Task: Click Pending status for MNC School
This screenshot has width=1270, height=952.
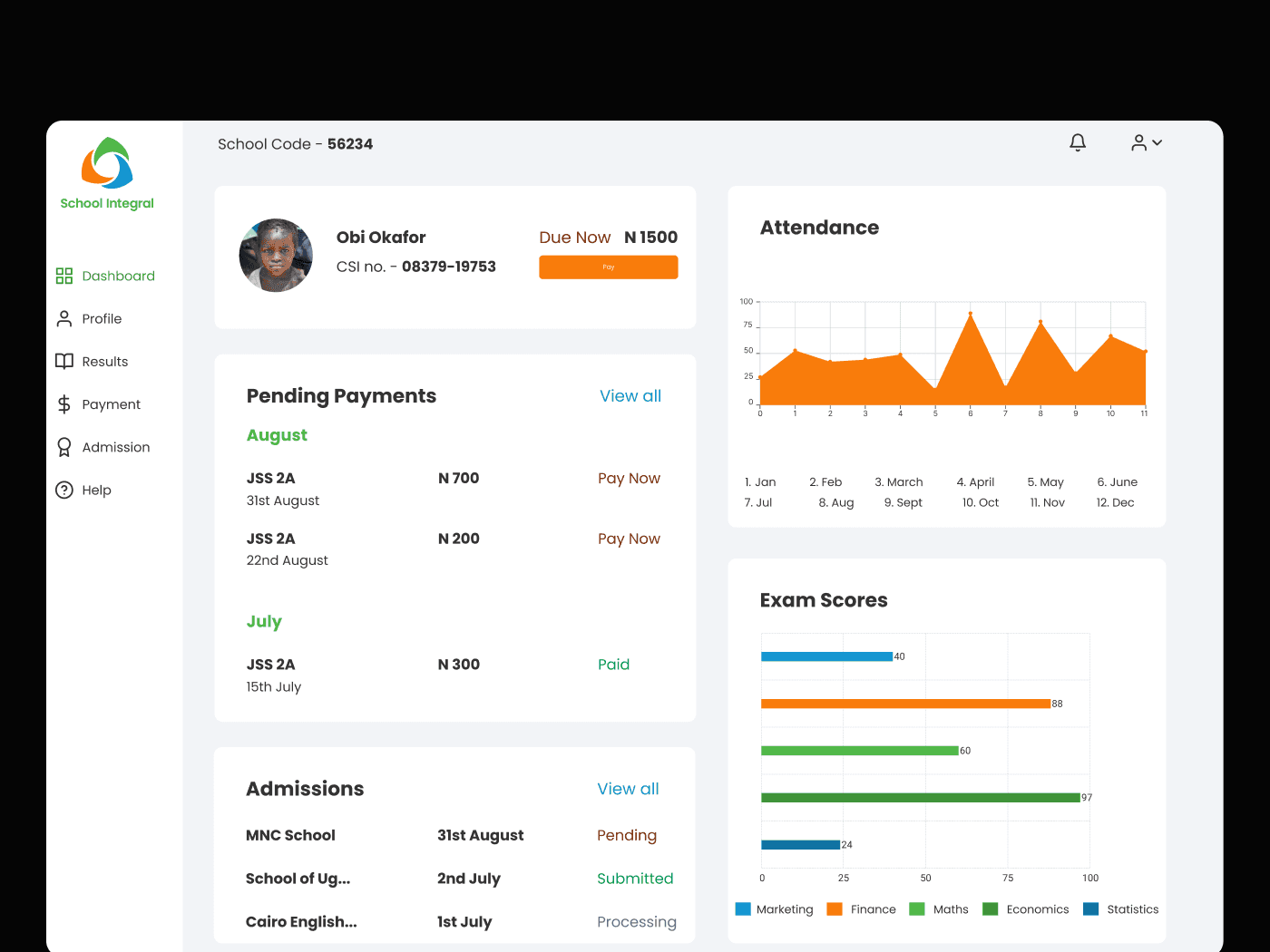Action: pos(627,835)
